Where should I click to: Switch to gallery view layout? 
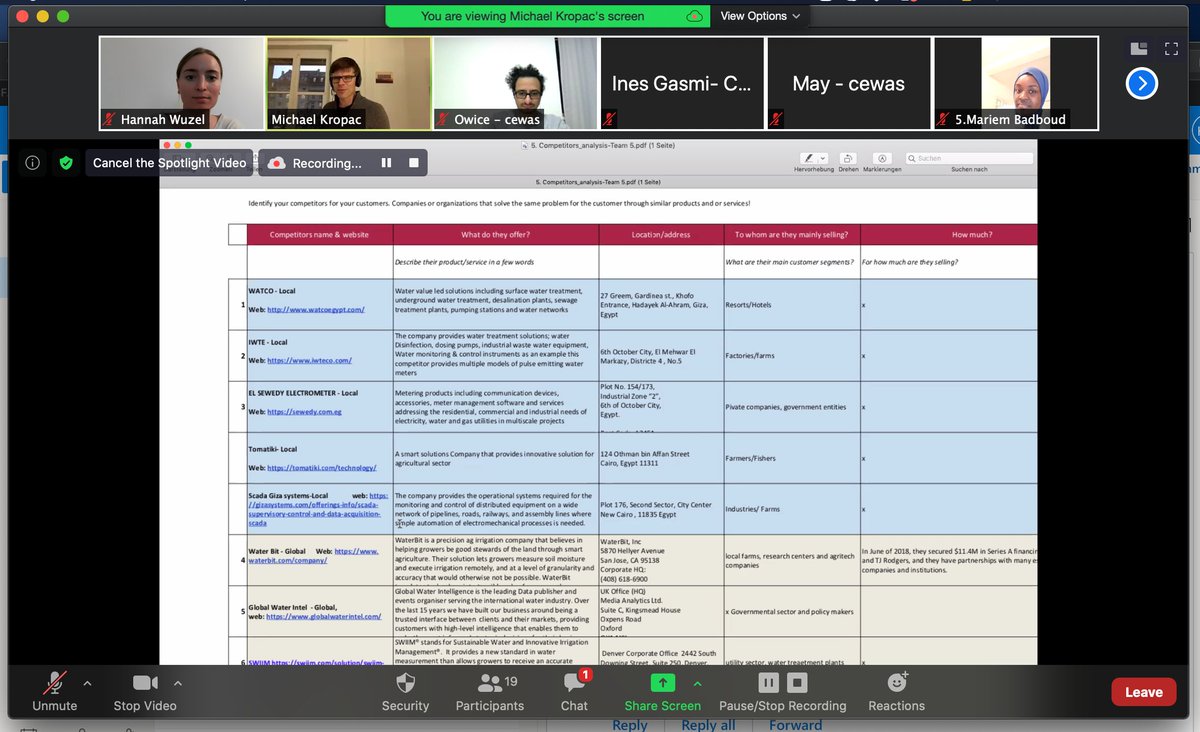pyautogui.click(x=1139, y=48)
